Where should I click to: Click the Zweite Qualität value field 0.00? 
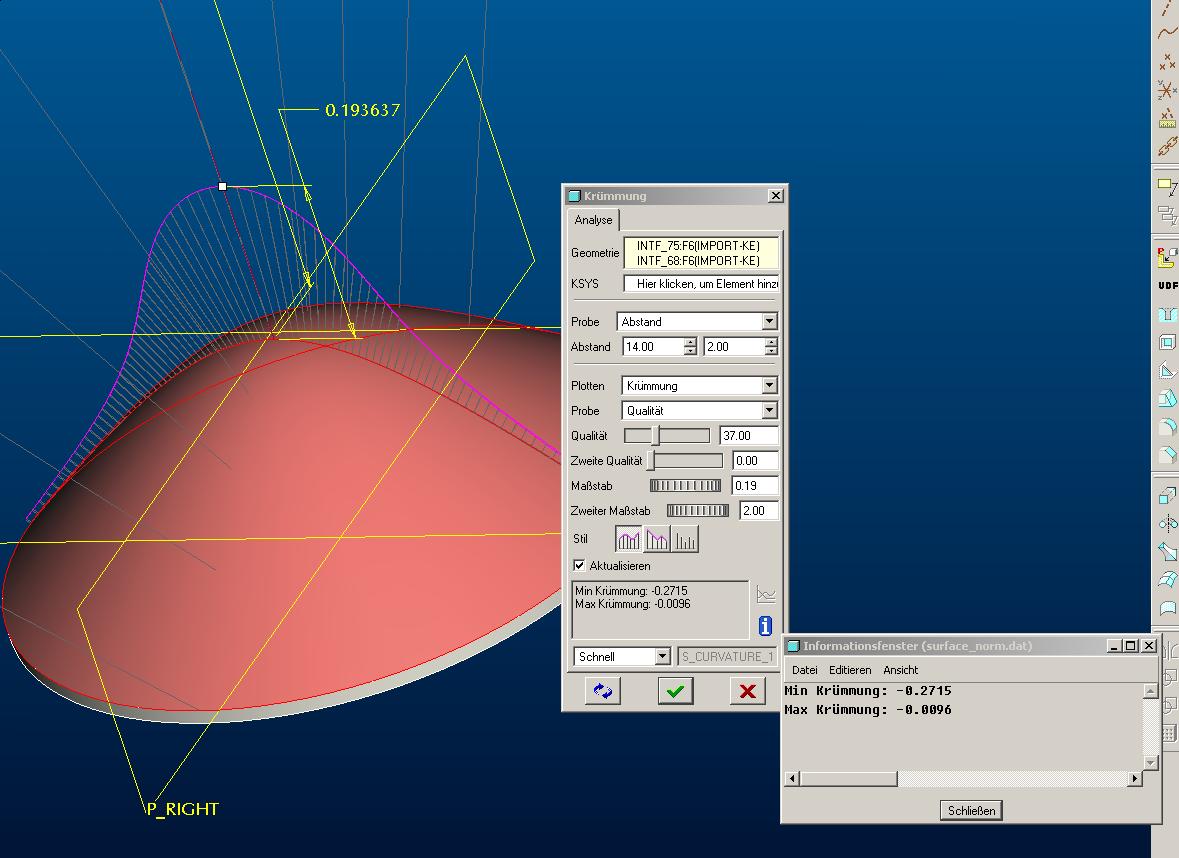pos(755,460)
